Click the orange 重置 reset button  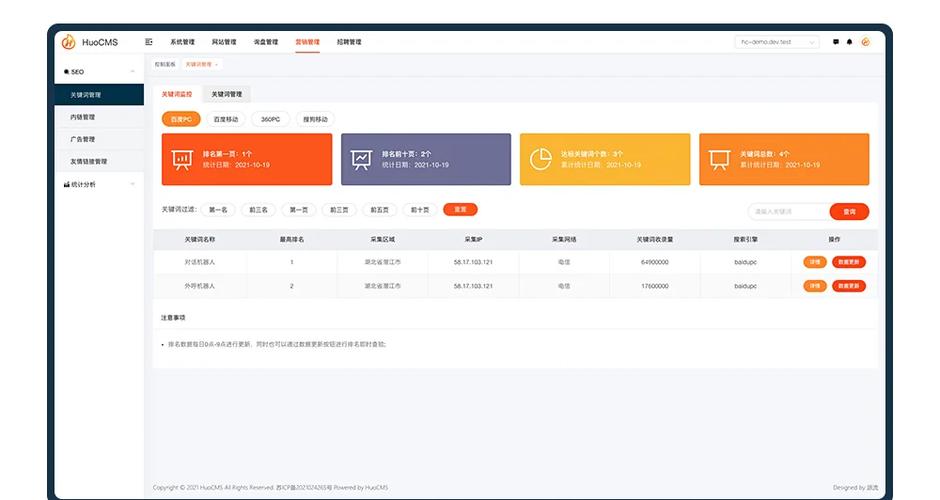pos(460,209)
